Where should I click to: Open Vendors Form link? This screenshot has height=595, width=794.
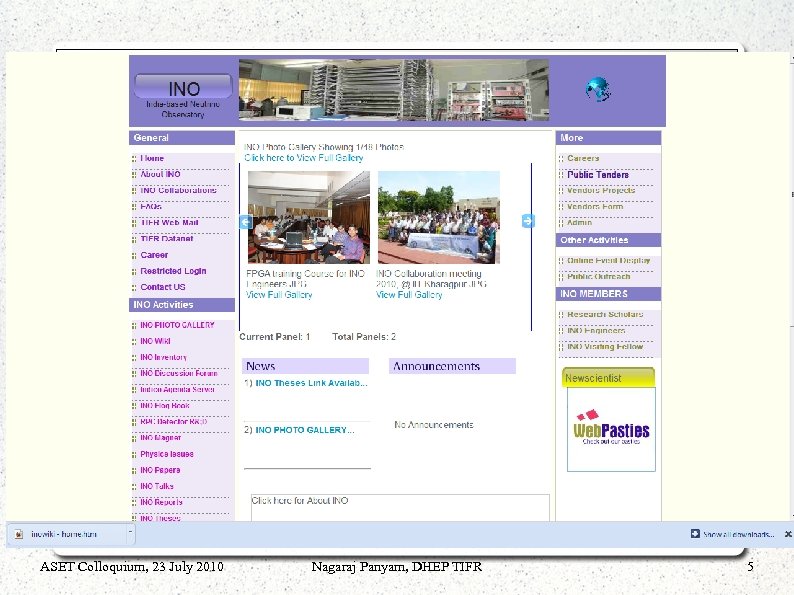coord(595,206)
